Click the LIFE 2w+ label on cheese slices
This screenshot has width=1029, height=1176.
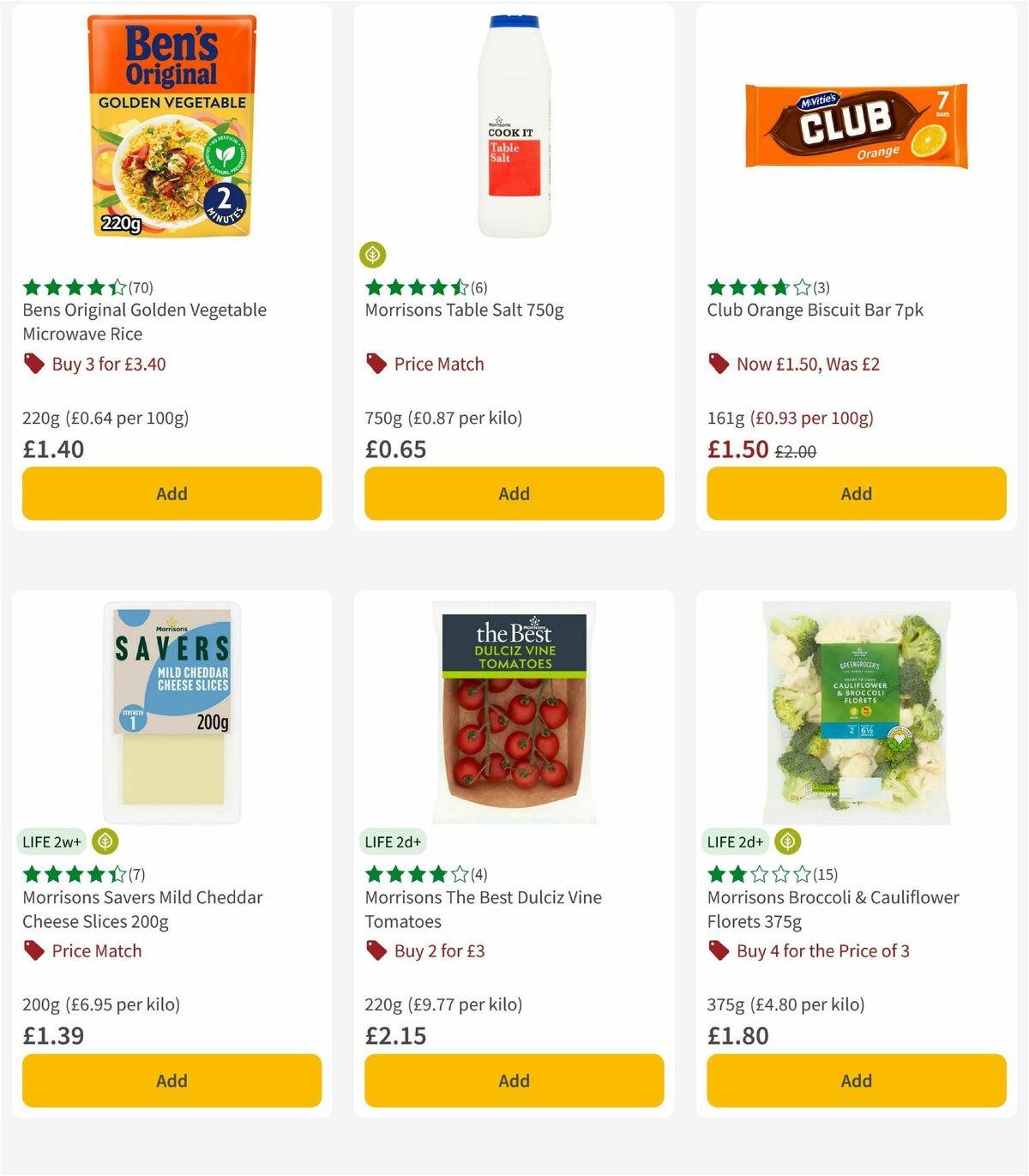pos(52,841)
